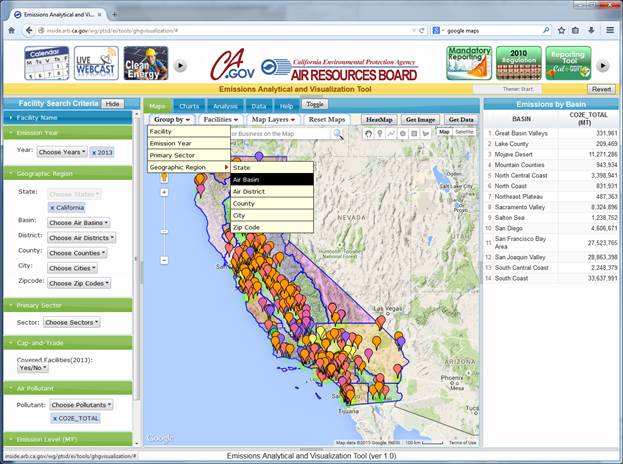Viewport: 623px width, 464px height.
Task: Click the Clean Energy banner icon
Action: pyautogui.click(x=144, y=62)
